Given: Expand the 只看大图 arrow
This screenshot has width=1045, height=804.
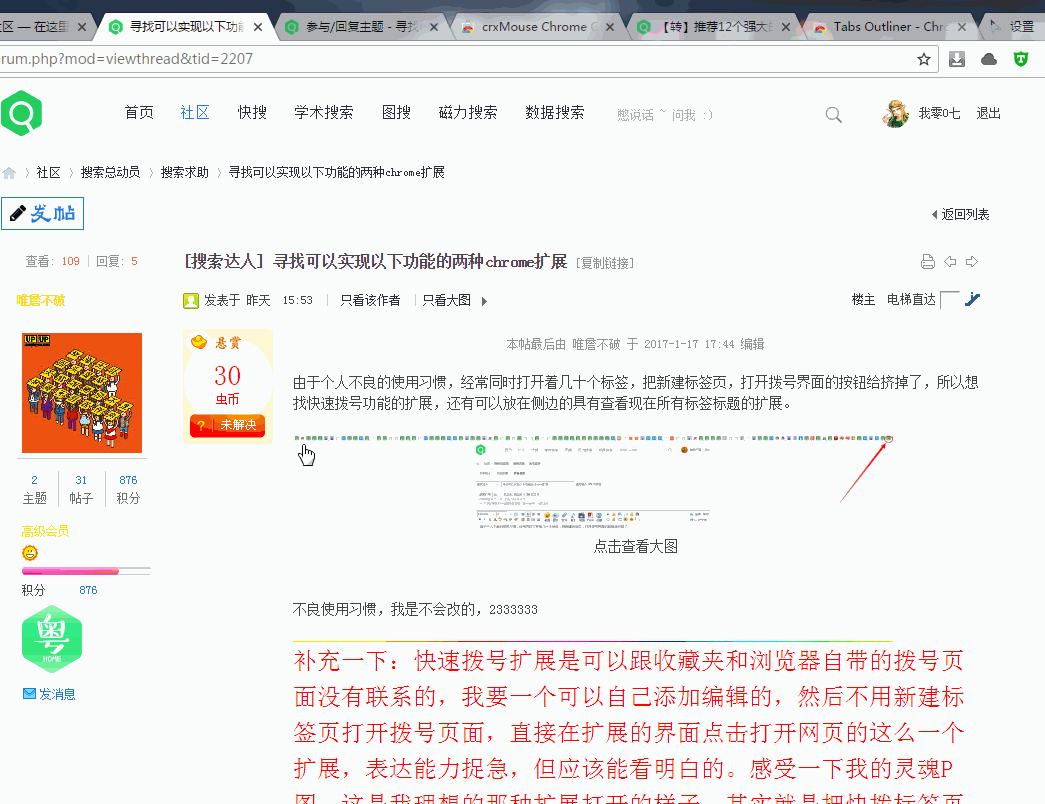Looking at the screenshot, I should click(485, 301).
